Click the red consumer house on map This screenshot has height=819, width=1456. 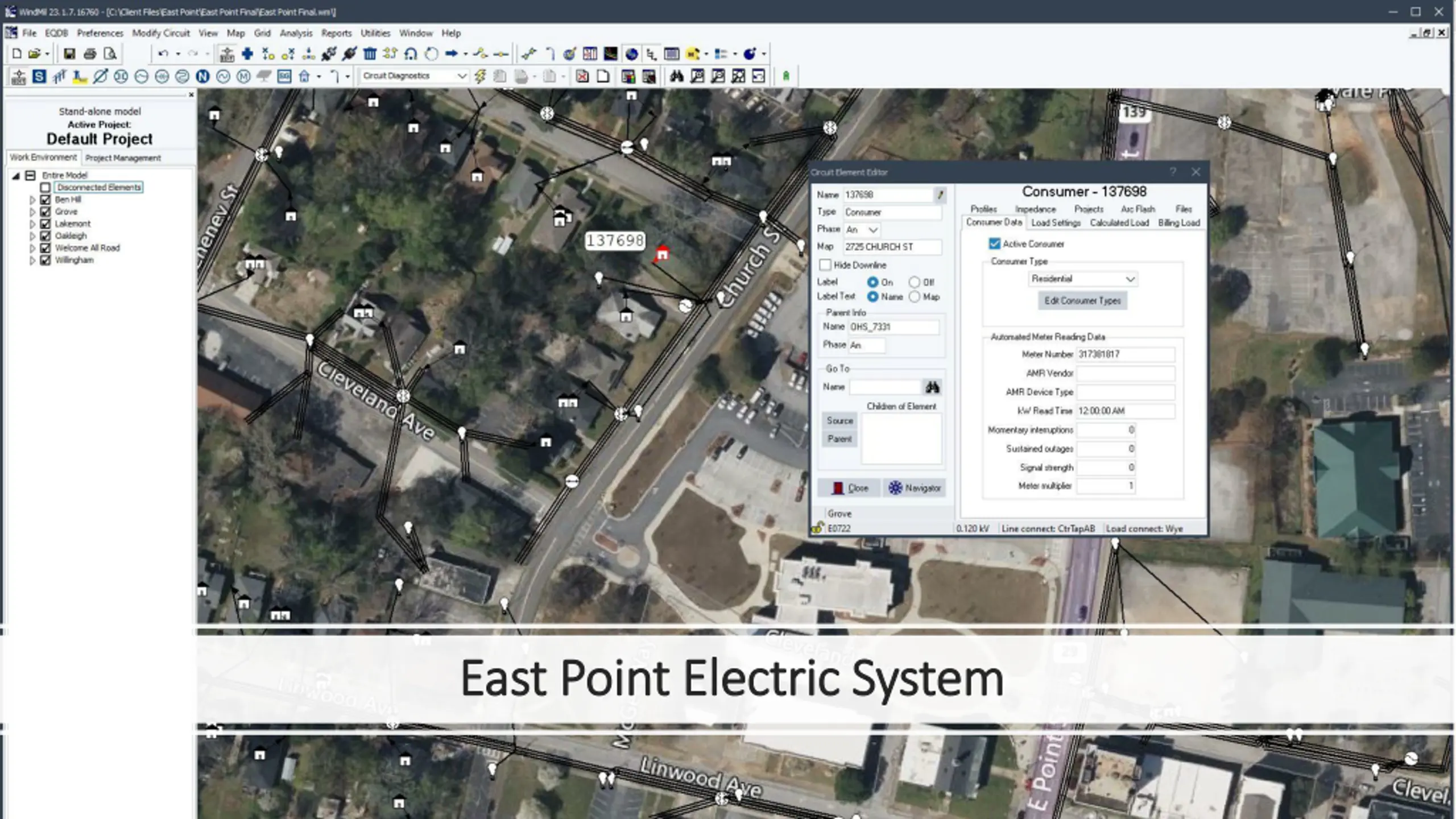(x=662, y=254)
